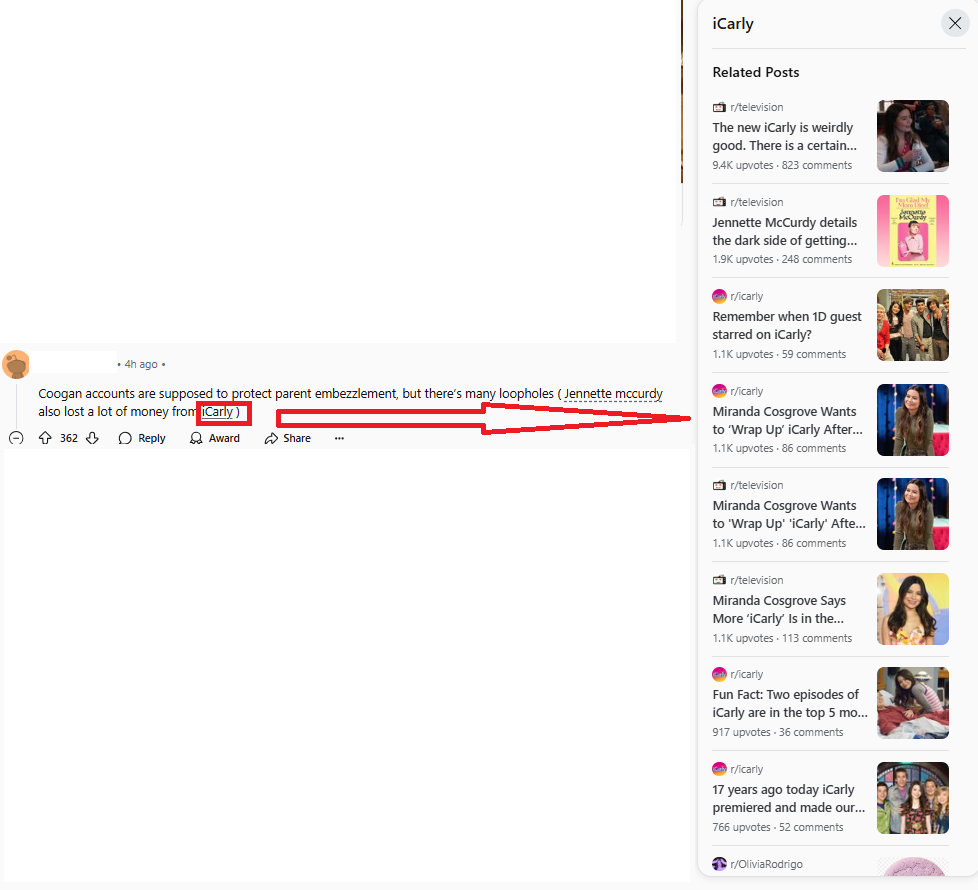Screen dimensions: 978x890
Task: Click thumbnail of r/television Miranda Wrap Up post
Action: click(x=913, y=514)
